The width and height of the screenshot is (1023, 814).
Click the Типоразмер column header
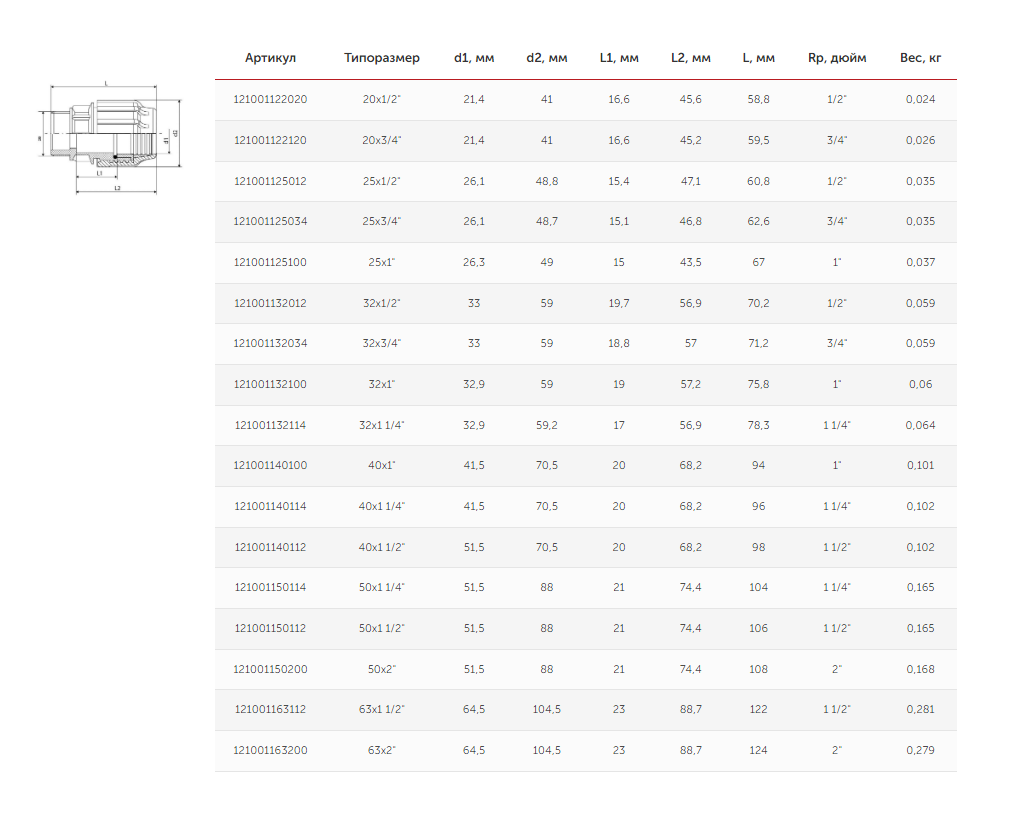point(382,58)
